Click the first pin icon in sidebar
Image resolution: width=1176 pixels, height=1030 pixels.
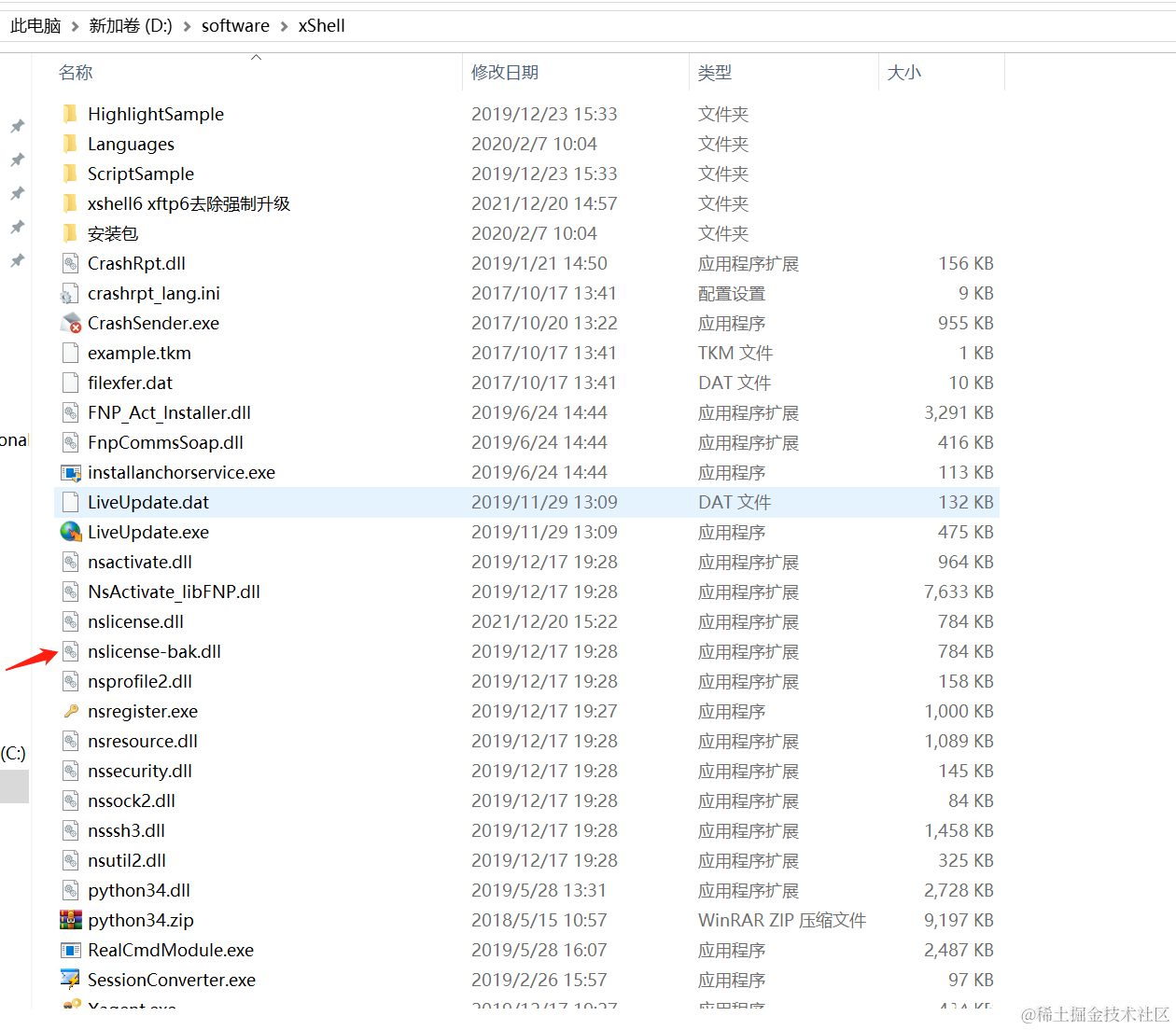point(17,126)
